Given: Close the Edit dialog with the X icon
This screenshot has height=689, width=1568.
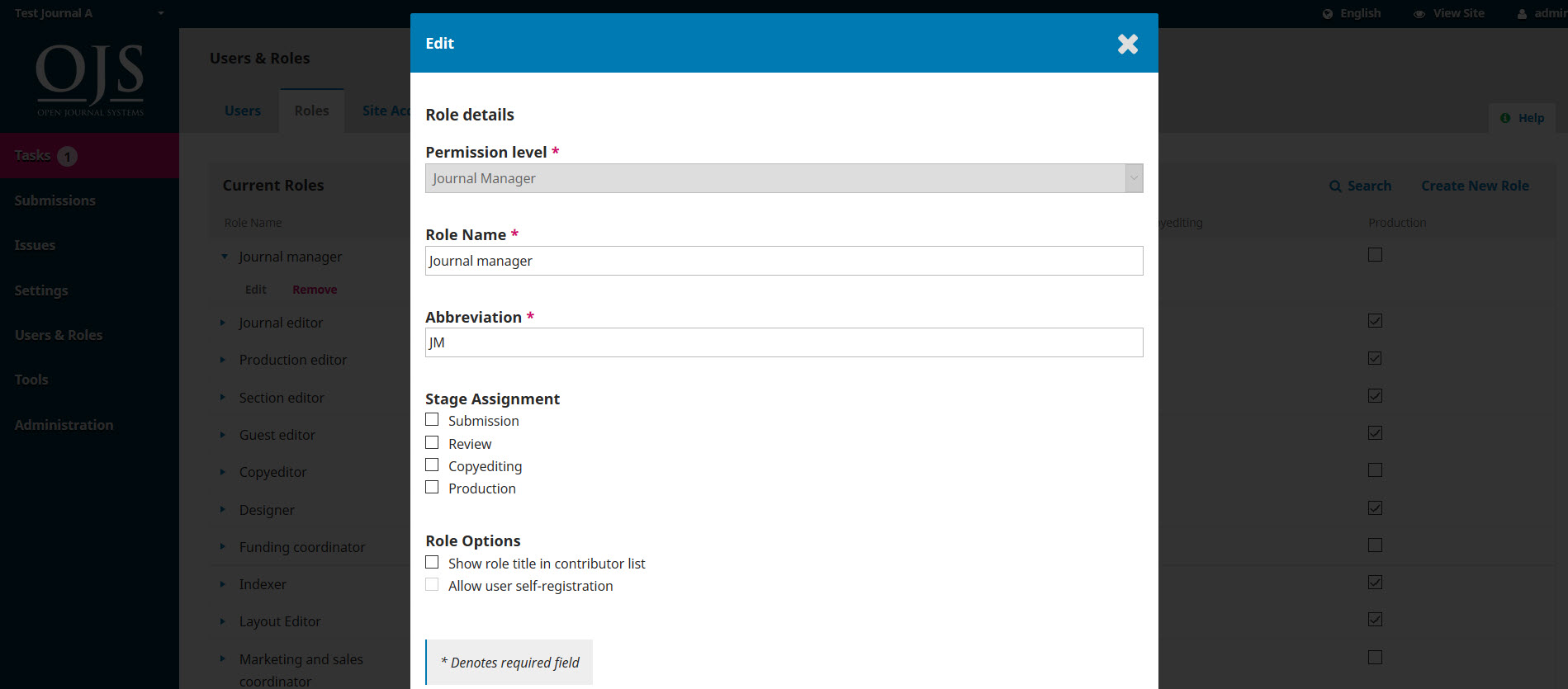Looking at the screenshot, I should click(x=1127, y=44).
